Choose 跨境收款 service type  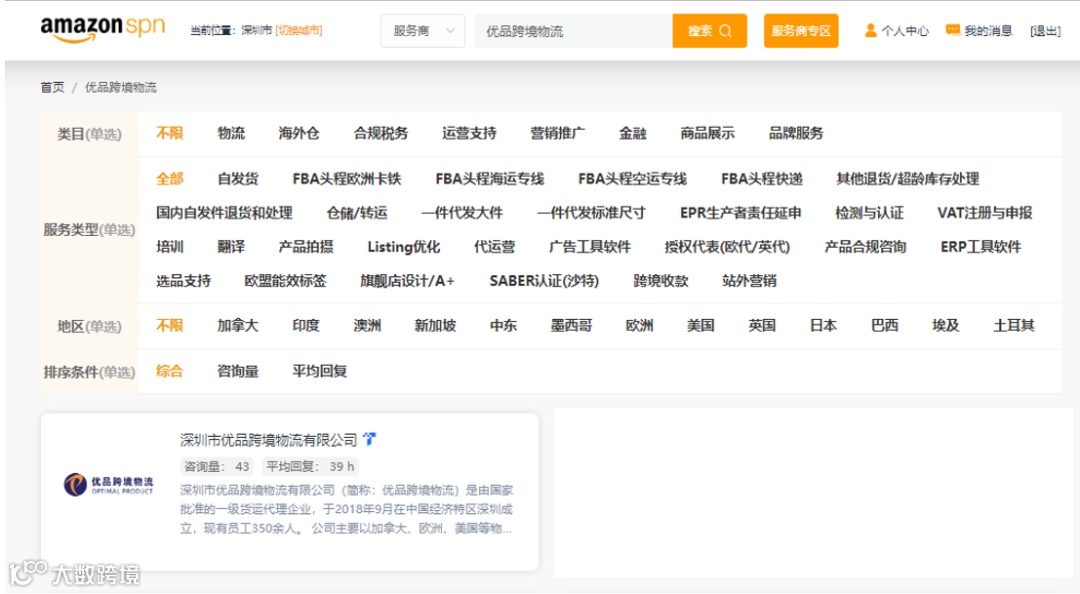[x=661, y=281]
